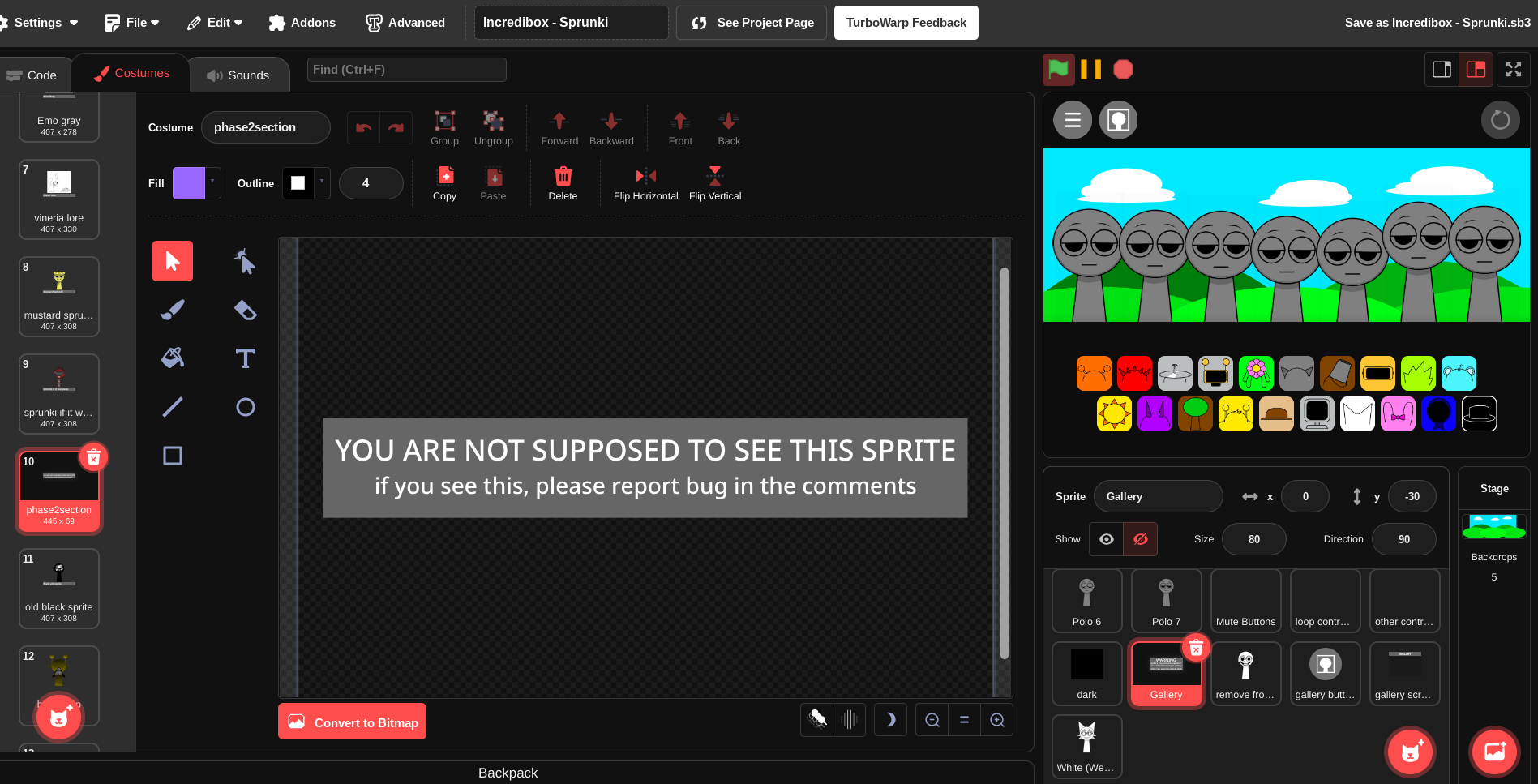Move selection Forward one layer
The width and height of the screenshot is (1538, 784).
559,128
